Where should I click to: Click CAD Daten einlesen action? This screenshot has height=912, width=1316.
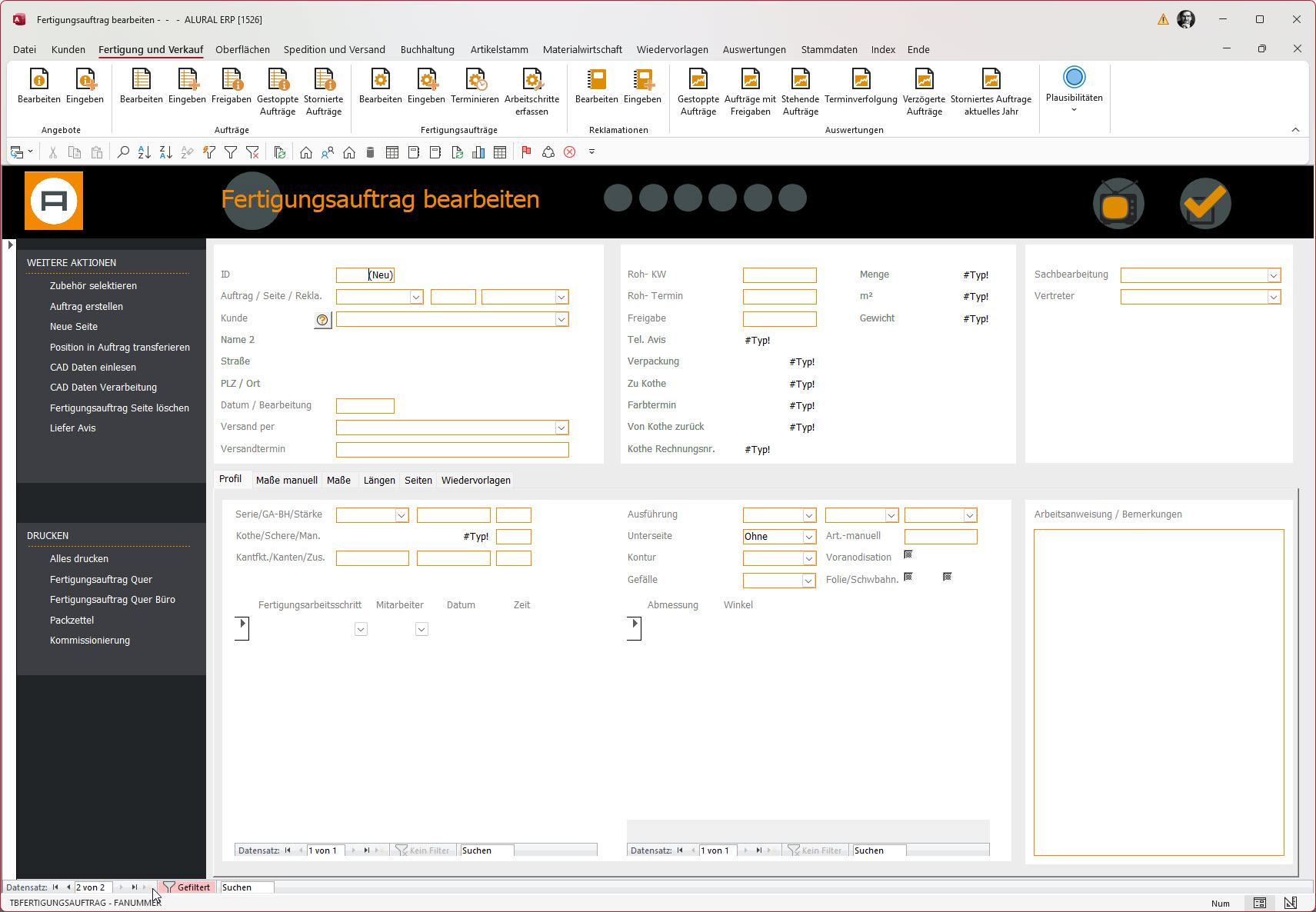click(93, 368)
